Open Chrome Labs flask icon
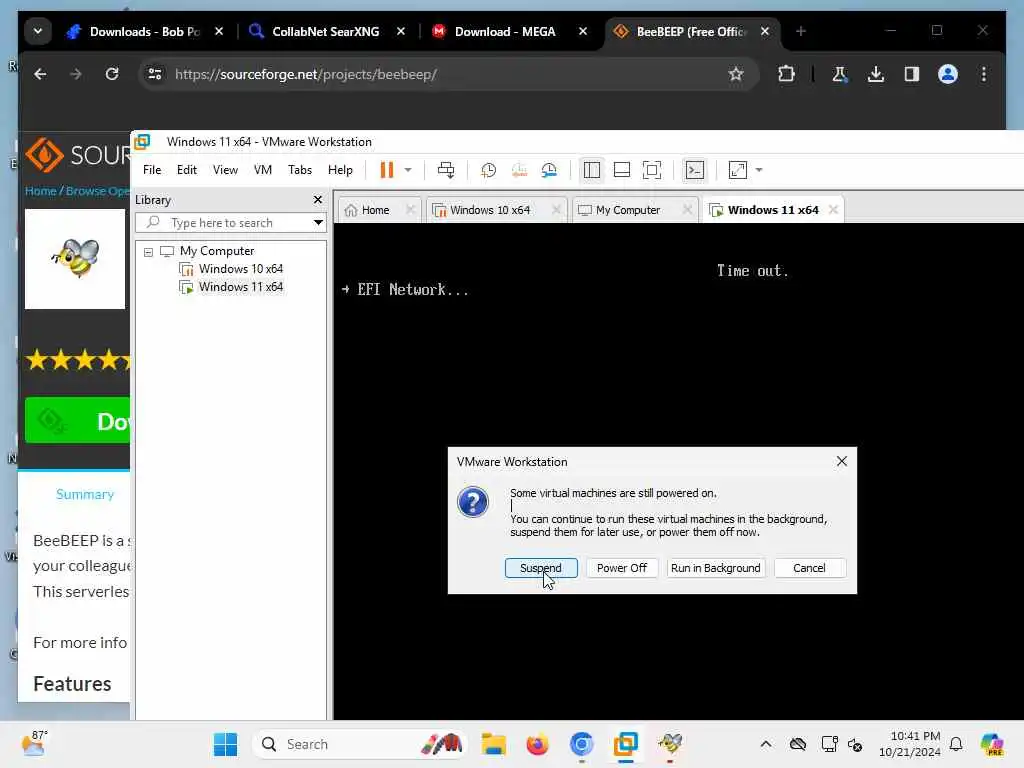 tap(840, 74)
